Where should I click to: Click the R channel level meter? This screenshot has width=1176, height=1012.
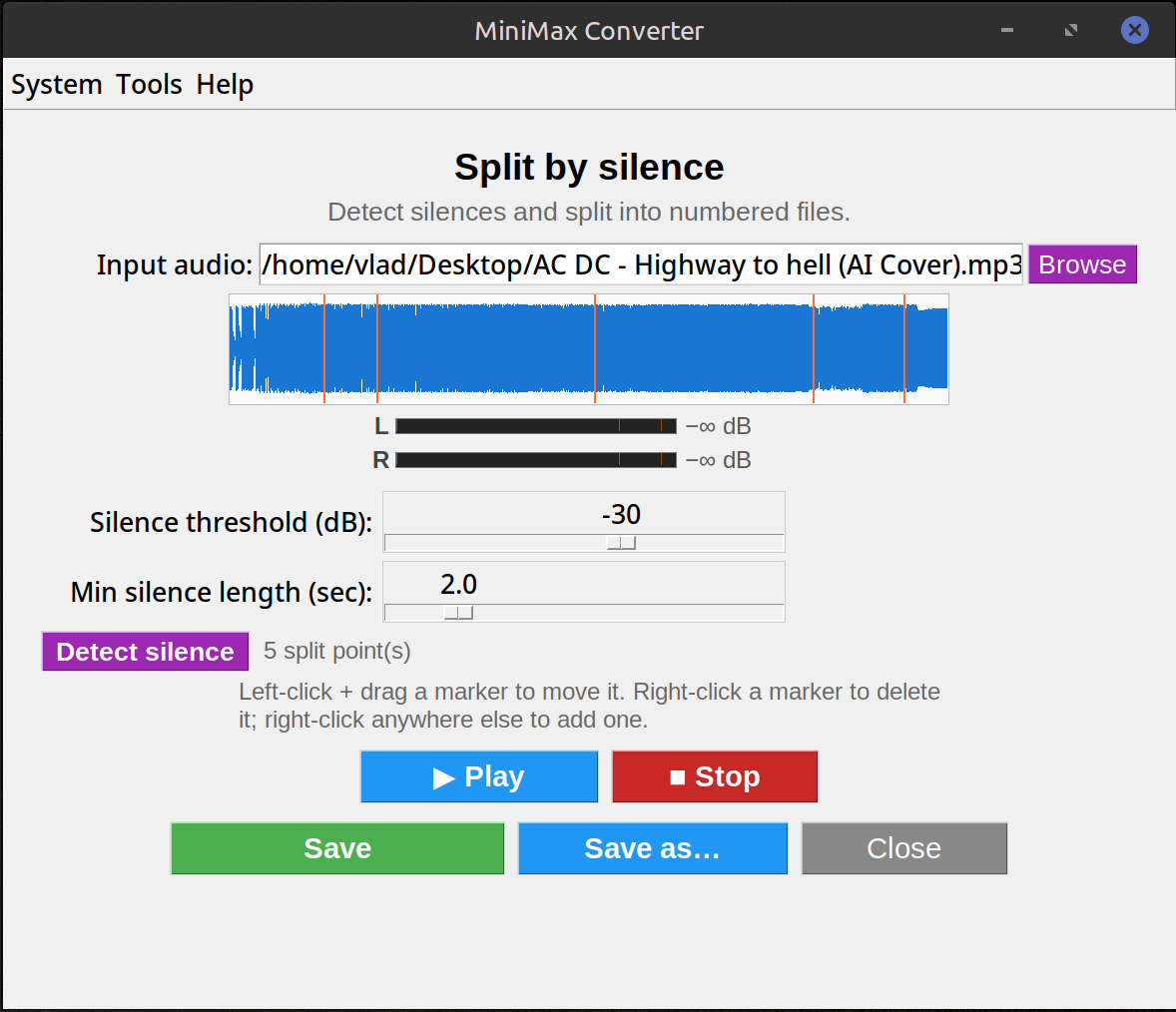coord(535,459)
